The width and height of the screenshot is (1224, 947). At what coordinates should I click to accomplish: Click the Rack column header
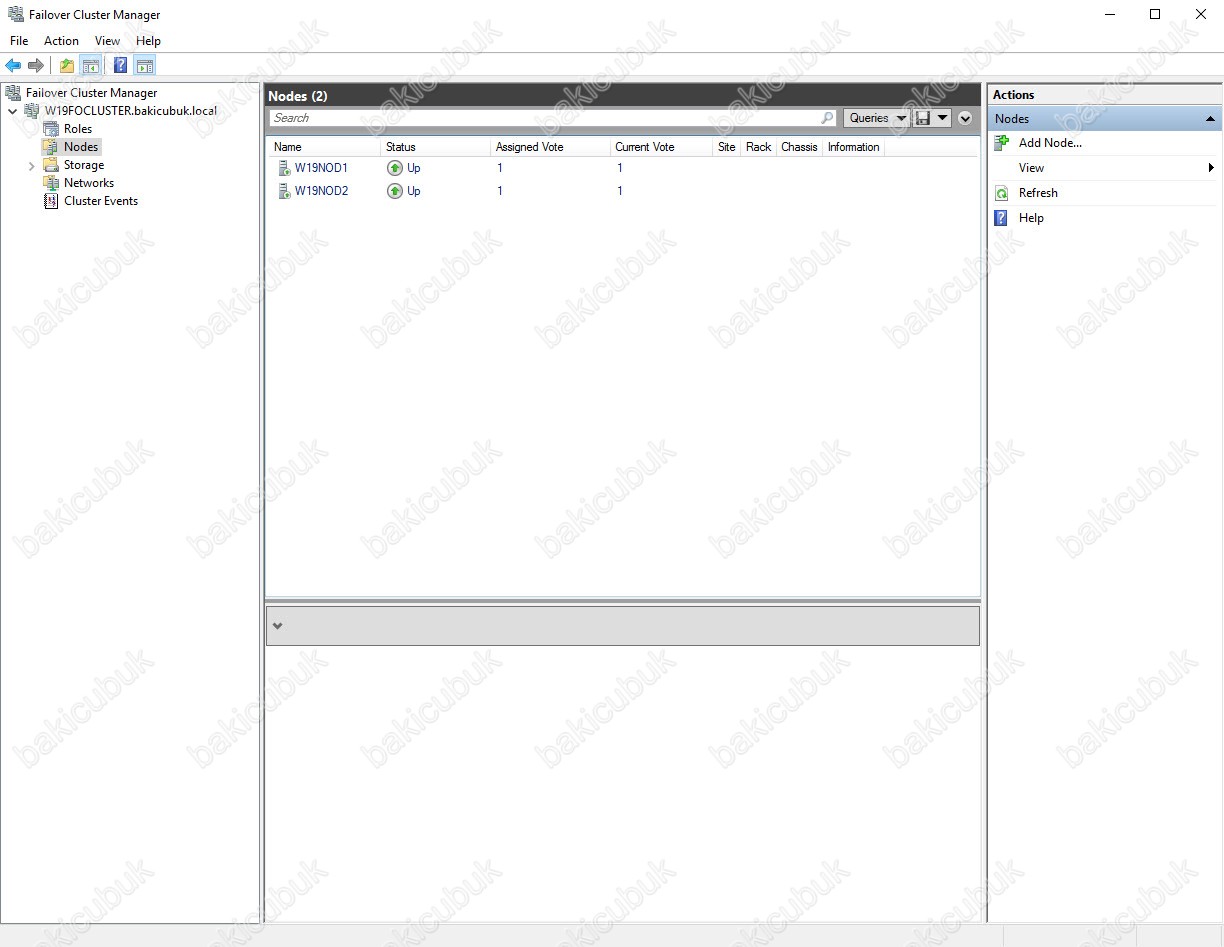(x=759, y=147)
